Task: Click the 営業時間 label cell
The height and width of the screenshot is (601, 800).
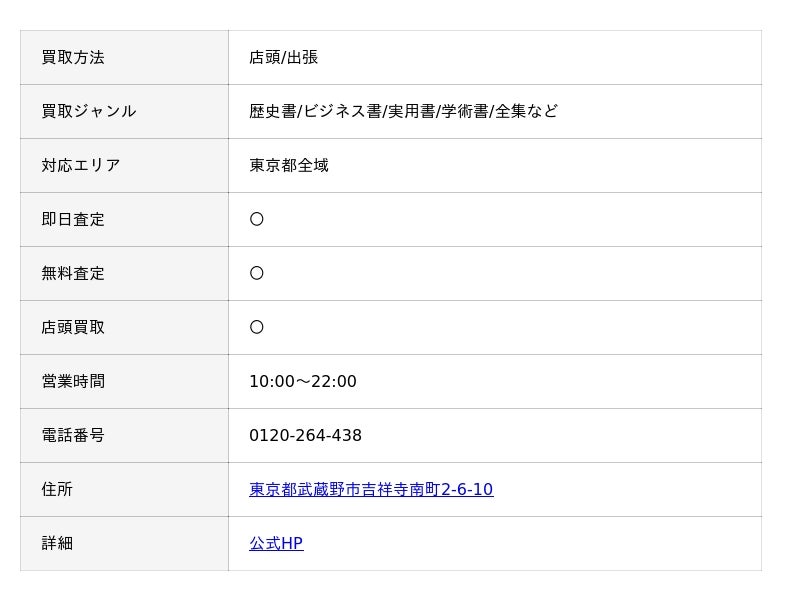Action: [x=124, y=381]
